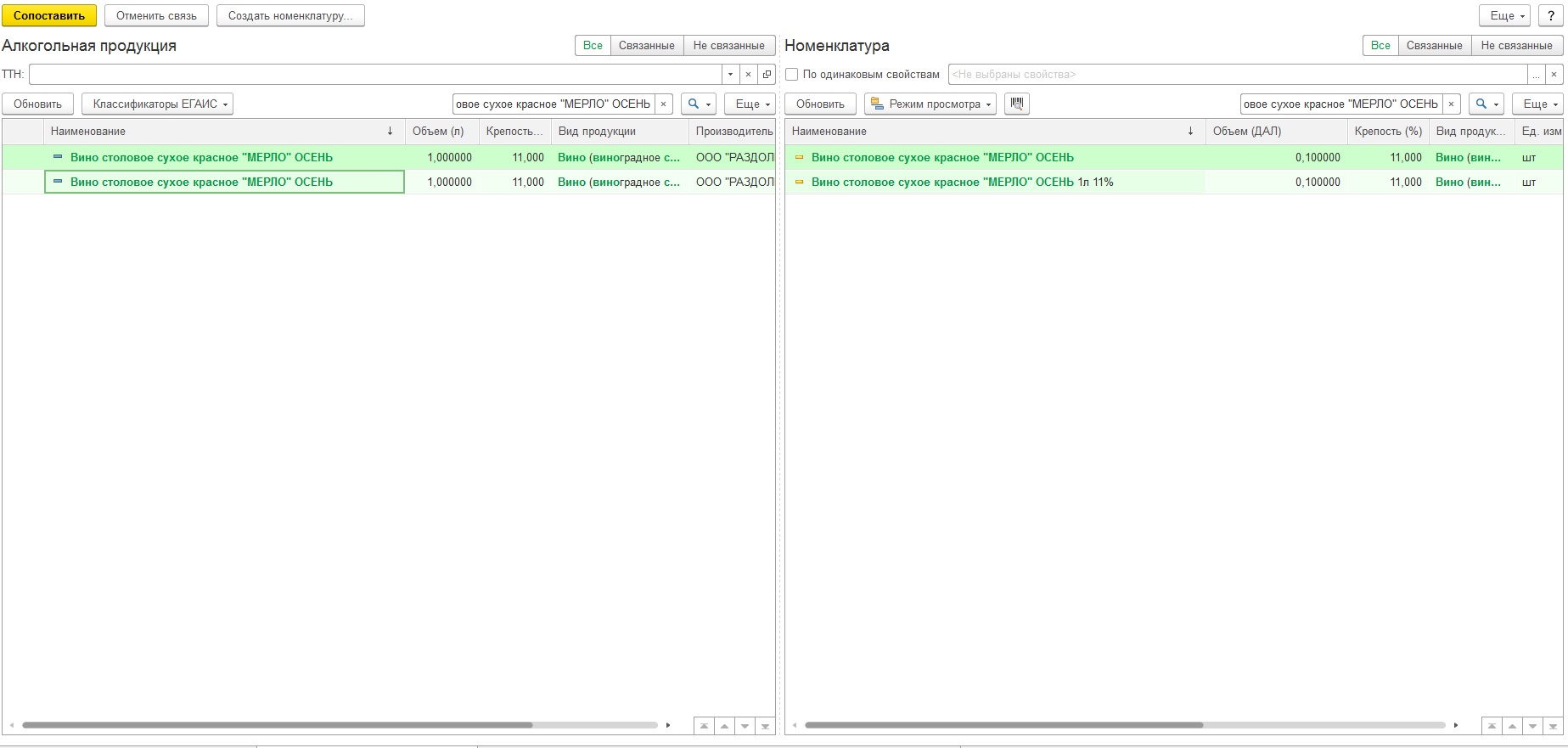Clear the right panel search text
Screen dimensions: 1568x748
pyautogui.click(x=1452, y=104)
